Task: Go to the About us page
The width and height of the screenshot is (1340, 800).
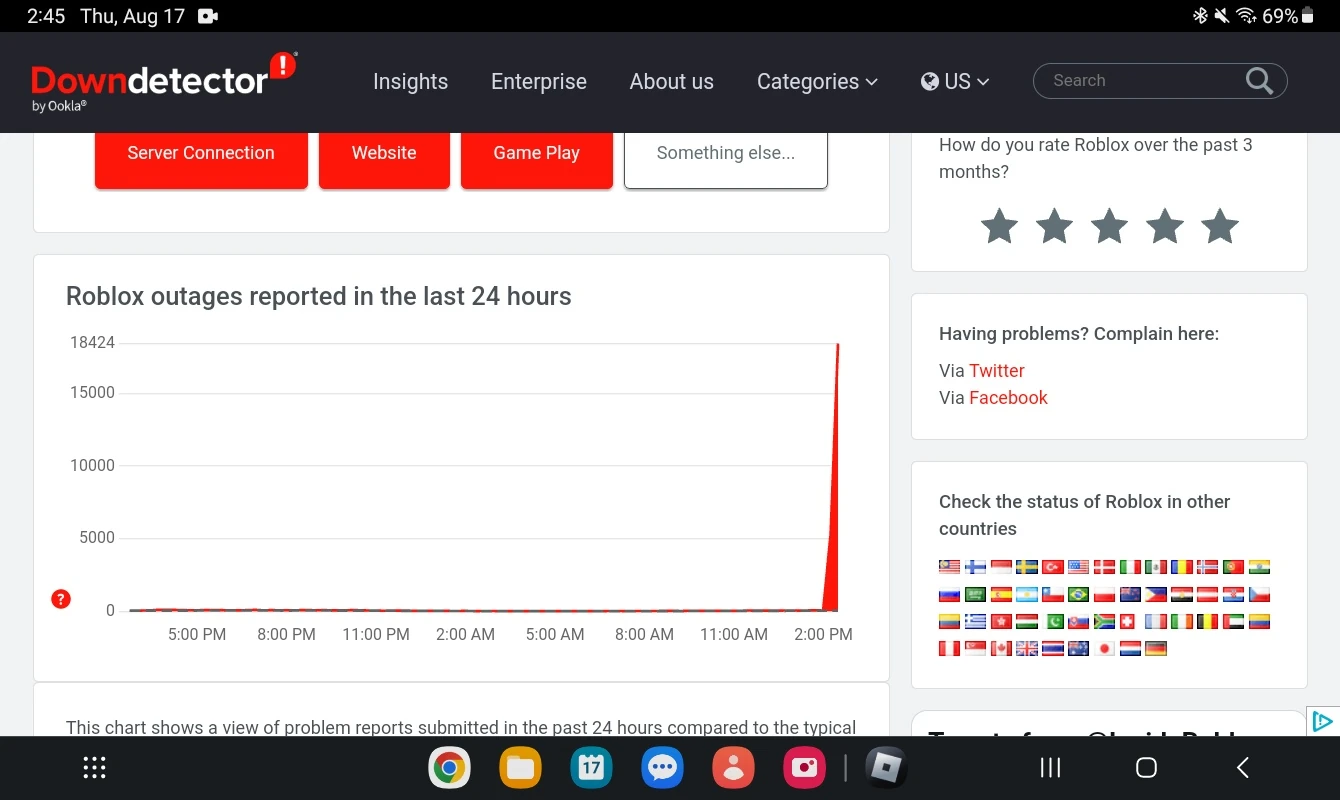Action: pos(671,81)
